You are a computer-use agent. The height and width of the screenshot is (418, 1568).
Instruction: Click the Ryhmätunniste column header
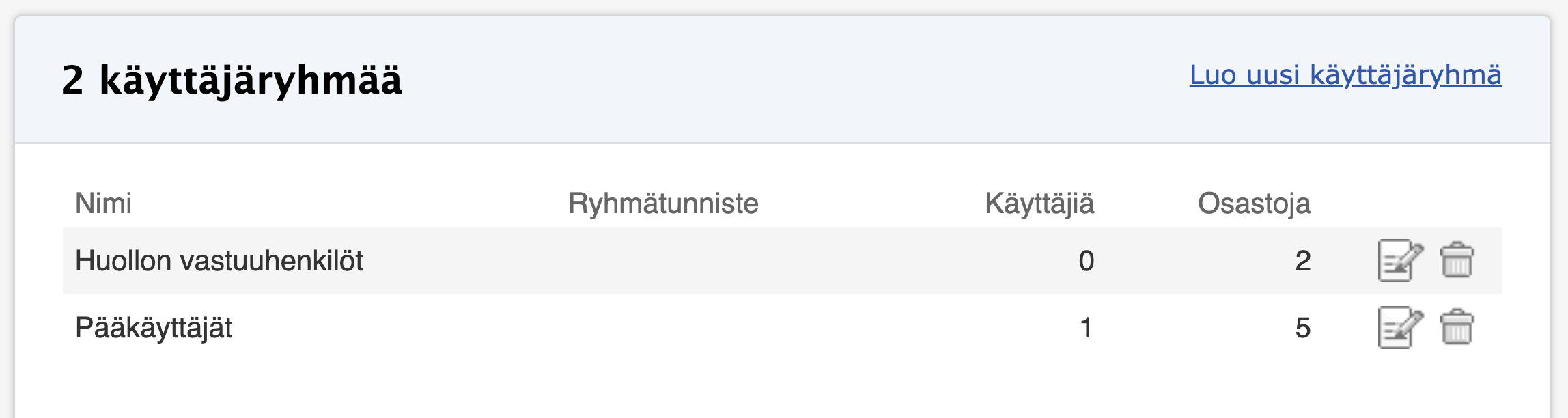[x=663, y=204]
